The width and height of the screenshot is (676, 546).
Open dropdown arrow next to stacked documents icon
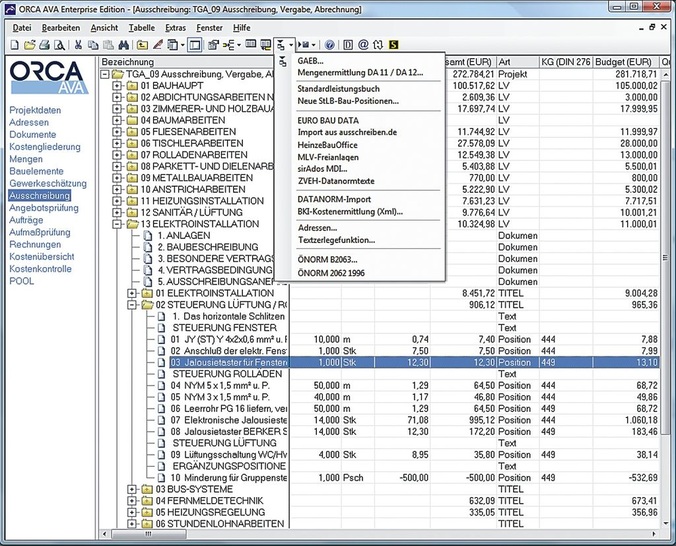click(x=182, y=45)
